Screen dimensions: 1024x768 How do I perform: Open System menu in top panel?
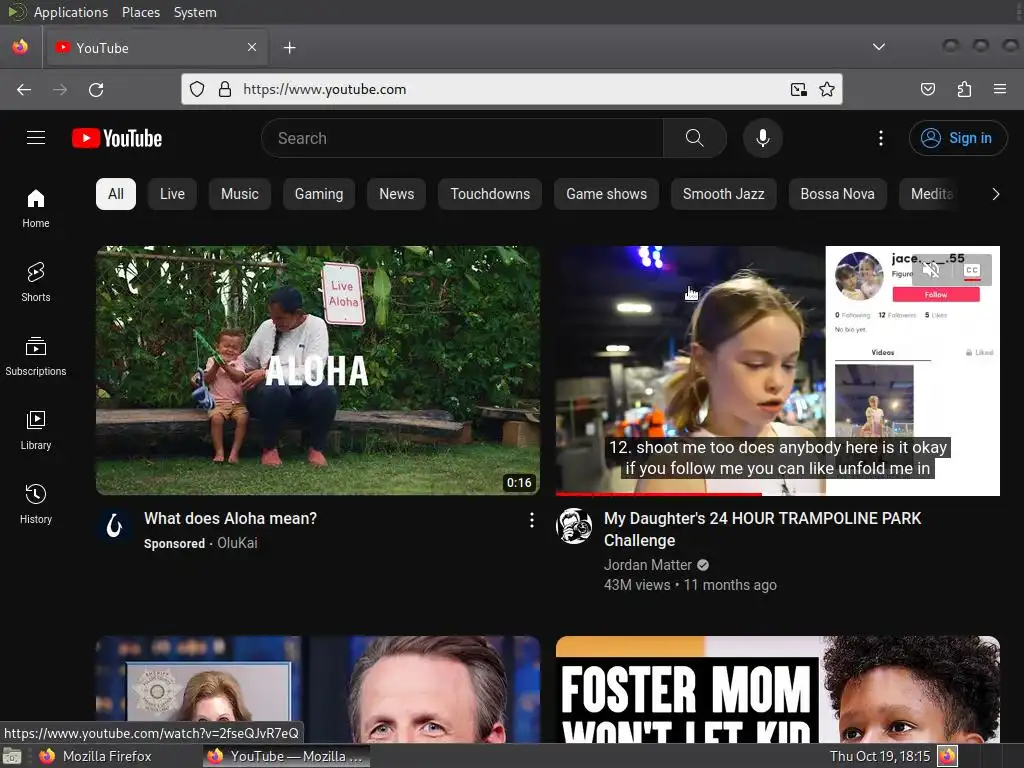click(x=195, y=12)
